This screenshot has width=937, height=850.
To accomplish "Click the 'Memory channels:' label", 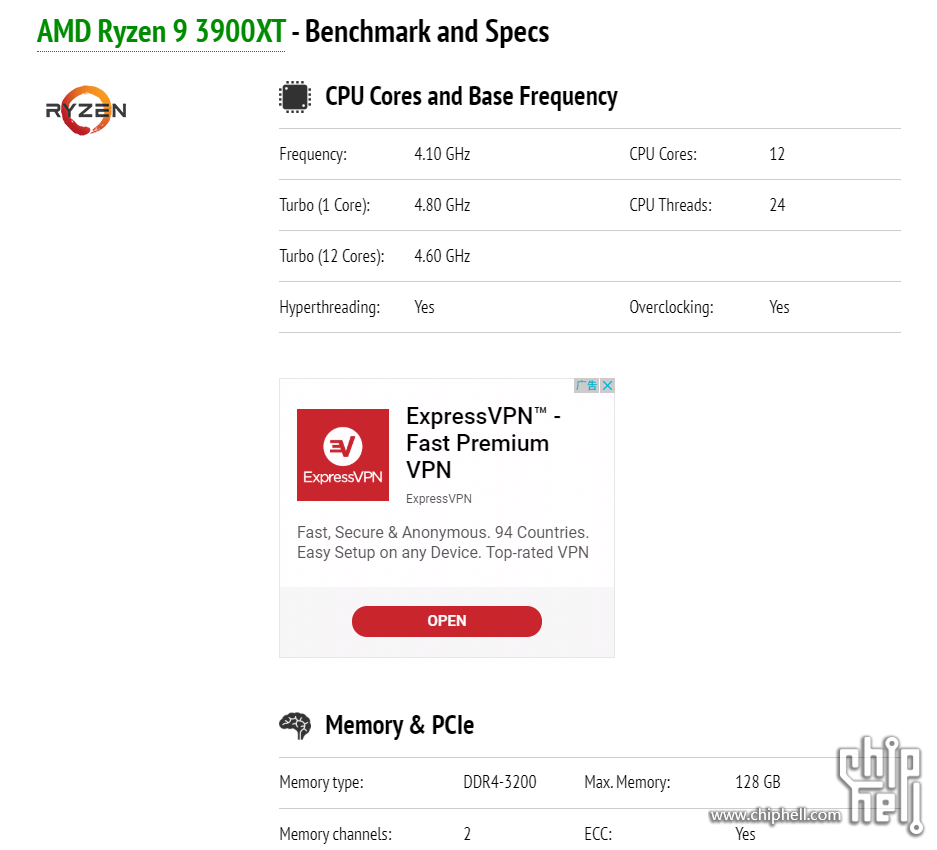I will 335,834.
